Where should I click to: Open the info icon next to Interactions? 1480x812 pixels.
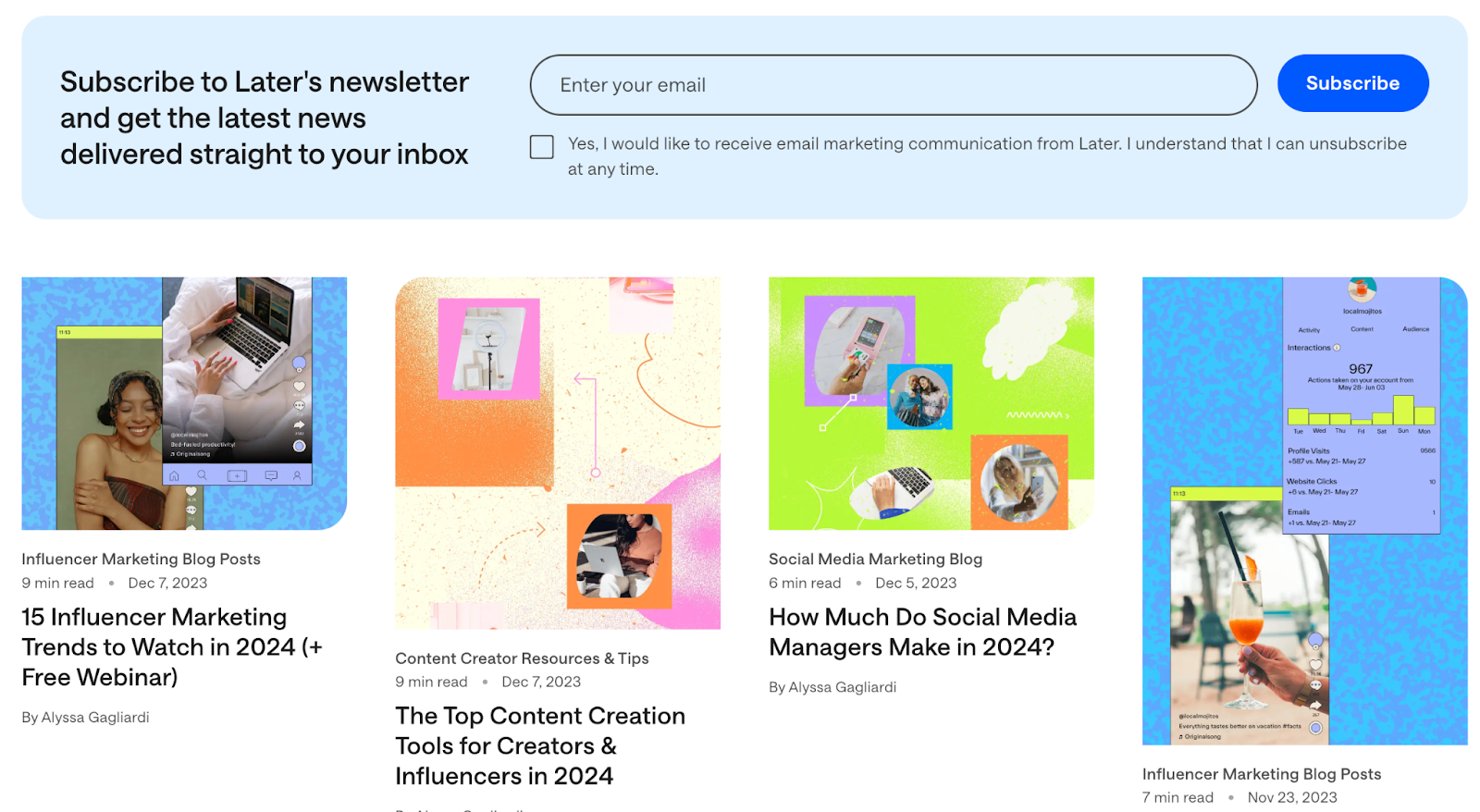pyautogui.click(x=1337, y=347)
